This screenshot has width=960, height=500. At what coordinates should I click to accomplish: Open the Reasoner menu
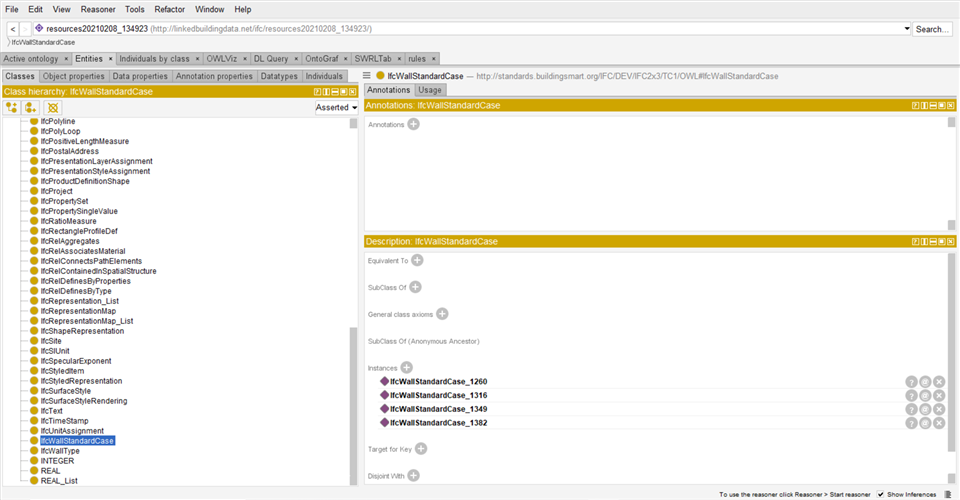click(99, 9)
